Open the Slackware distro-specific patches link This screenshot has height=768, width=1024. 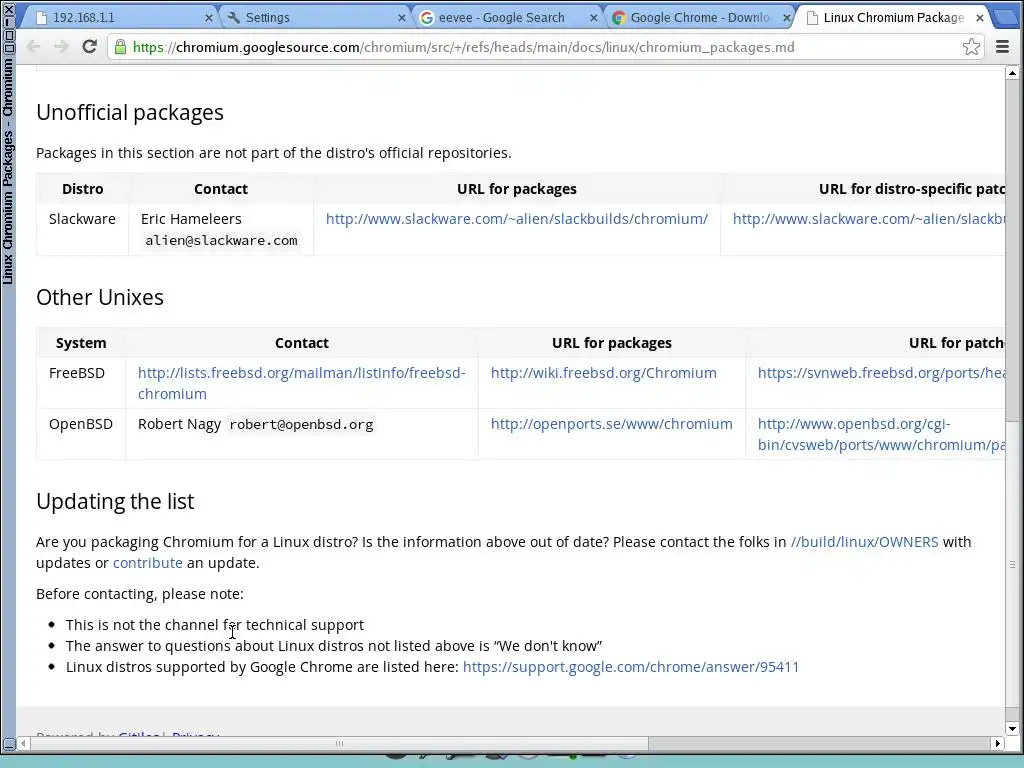coord(869,219)
